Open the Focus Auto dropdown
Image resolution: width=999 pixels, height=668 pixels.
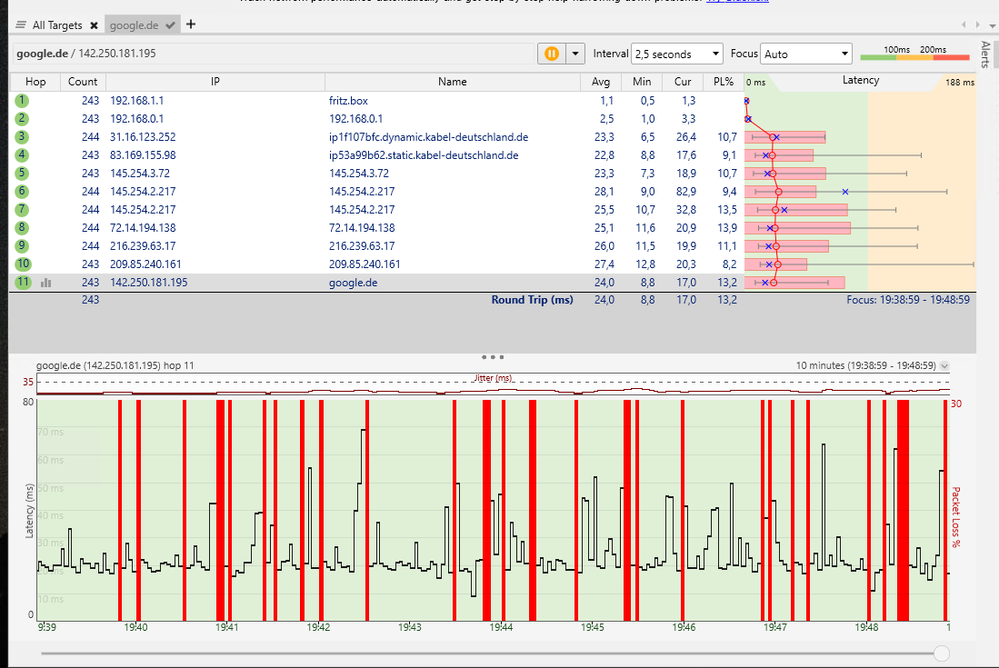[806, 54]
